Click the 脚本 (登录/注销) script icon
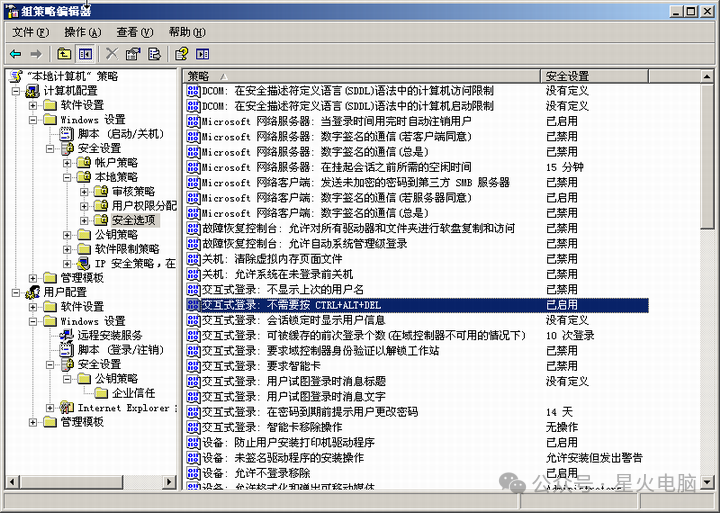Image resolution: width=720 pixels, height=513 pixels. pyautogui.click(x=67, y=350)
